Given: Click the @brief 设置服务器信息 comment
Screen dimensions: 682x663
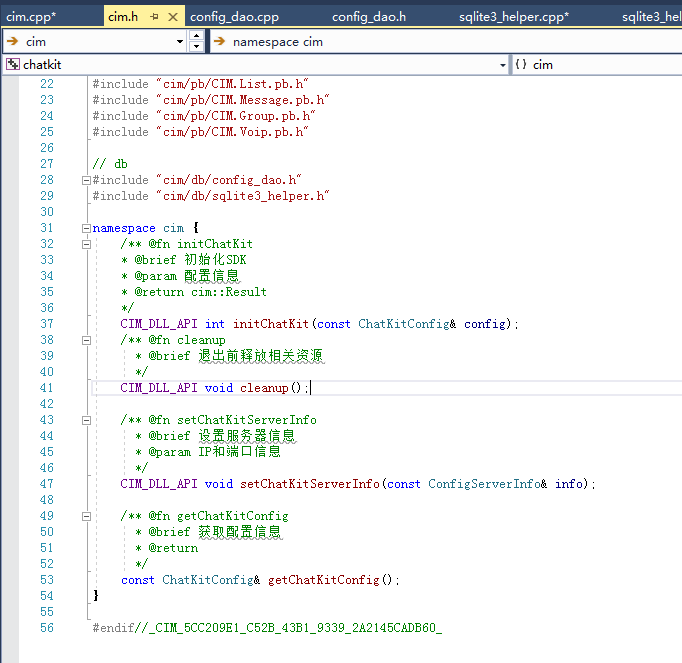Looking at the screenshot, I should tap(215, 436).
